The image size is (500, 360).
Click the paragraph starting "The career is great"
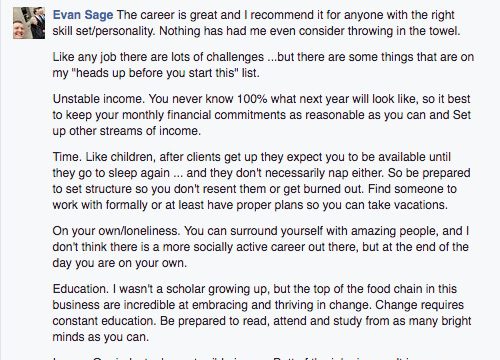point(256,23)
